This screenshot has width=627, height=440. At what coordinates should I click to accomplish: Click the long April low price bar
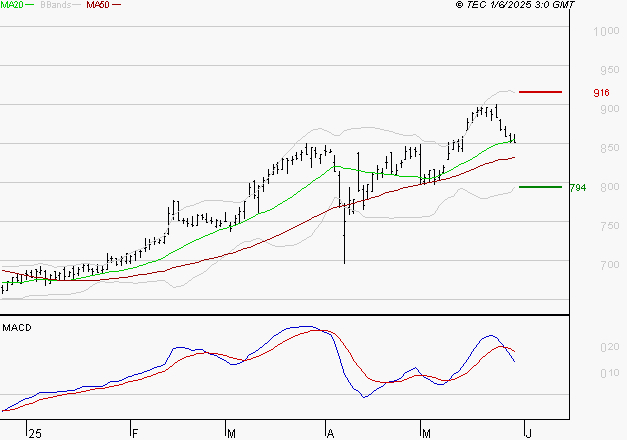pos(344,235)
